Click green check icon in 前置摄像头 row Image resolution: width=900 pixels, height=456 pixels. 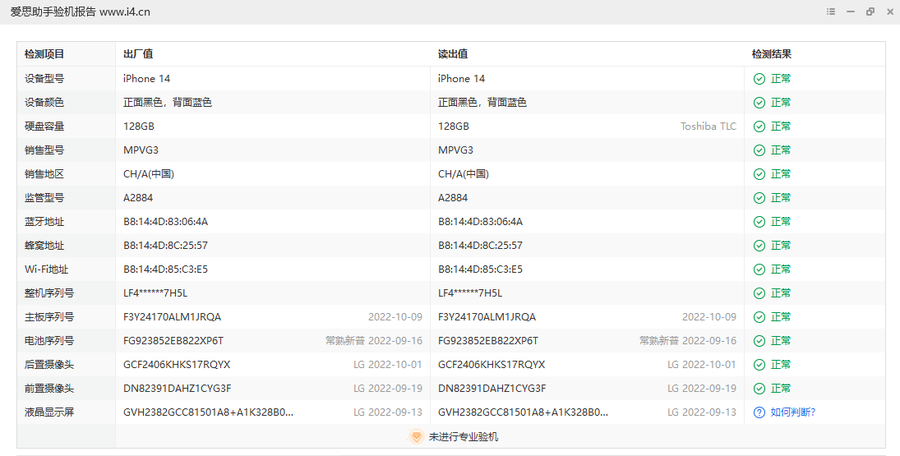[x=759, y=388]
